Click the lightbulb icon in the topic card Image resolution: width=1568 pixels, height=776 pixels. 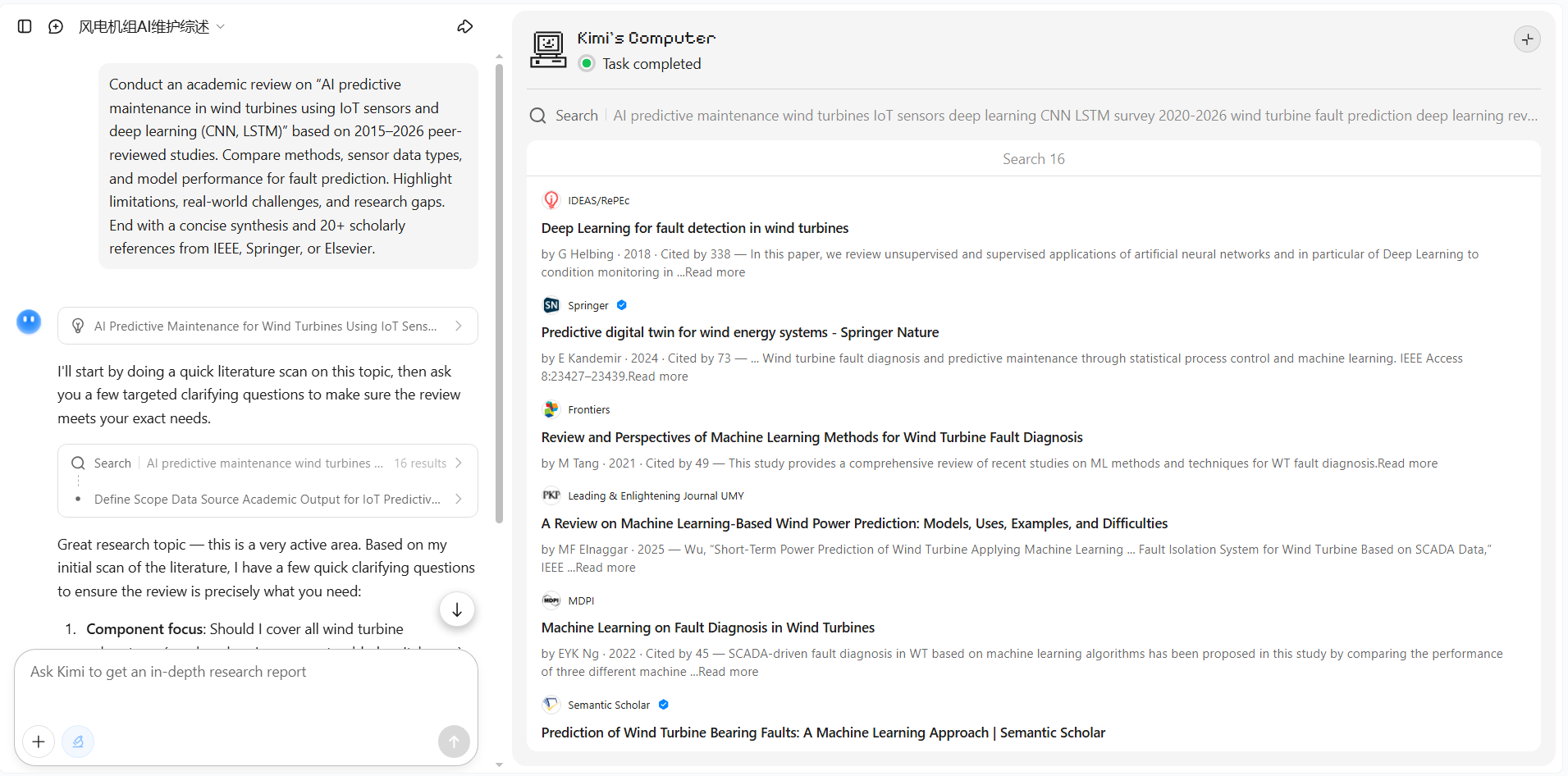78,326
